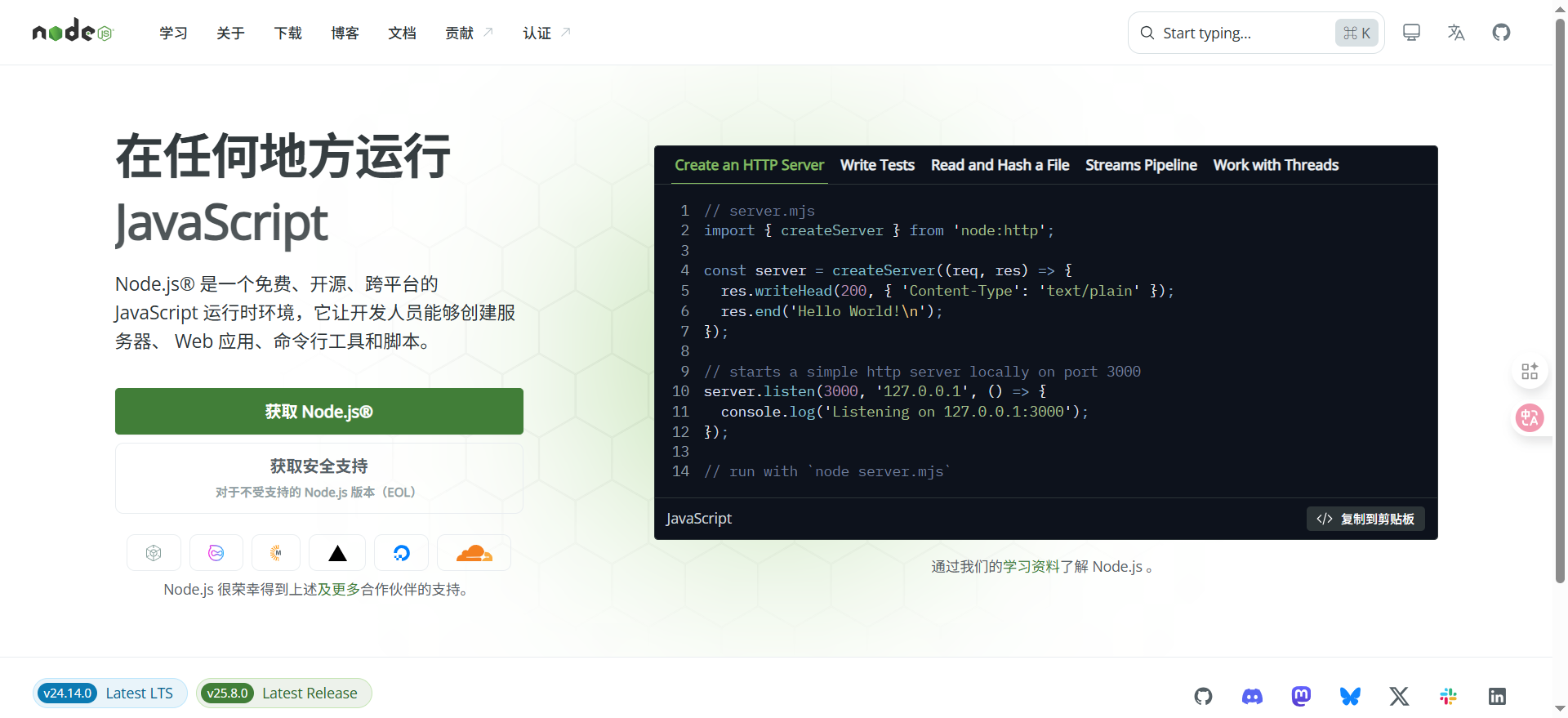Switch to Read and Hash a File tab
Screen dimensions: 1568x718
pos(1000,165)
